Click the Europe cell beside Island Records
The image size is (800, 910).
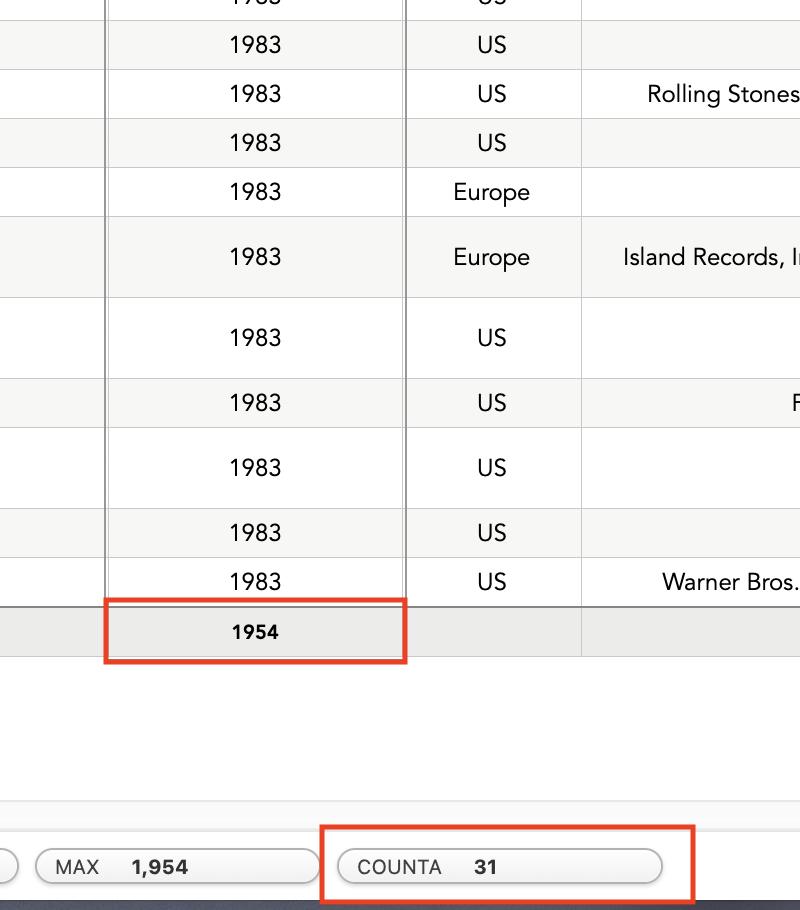point(492,257)
